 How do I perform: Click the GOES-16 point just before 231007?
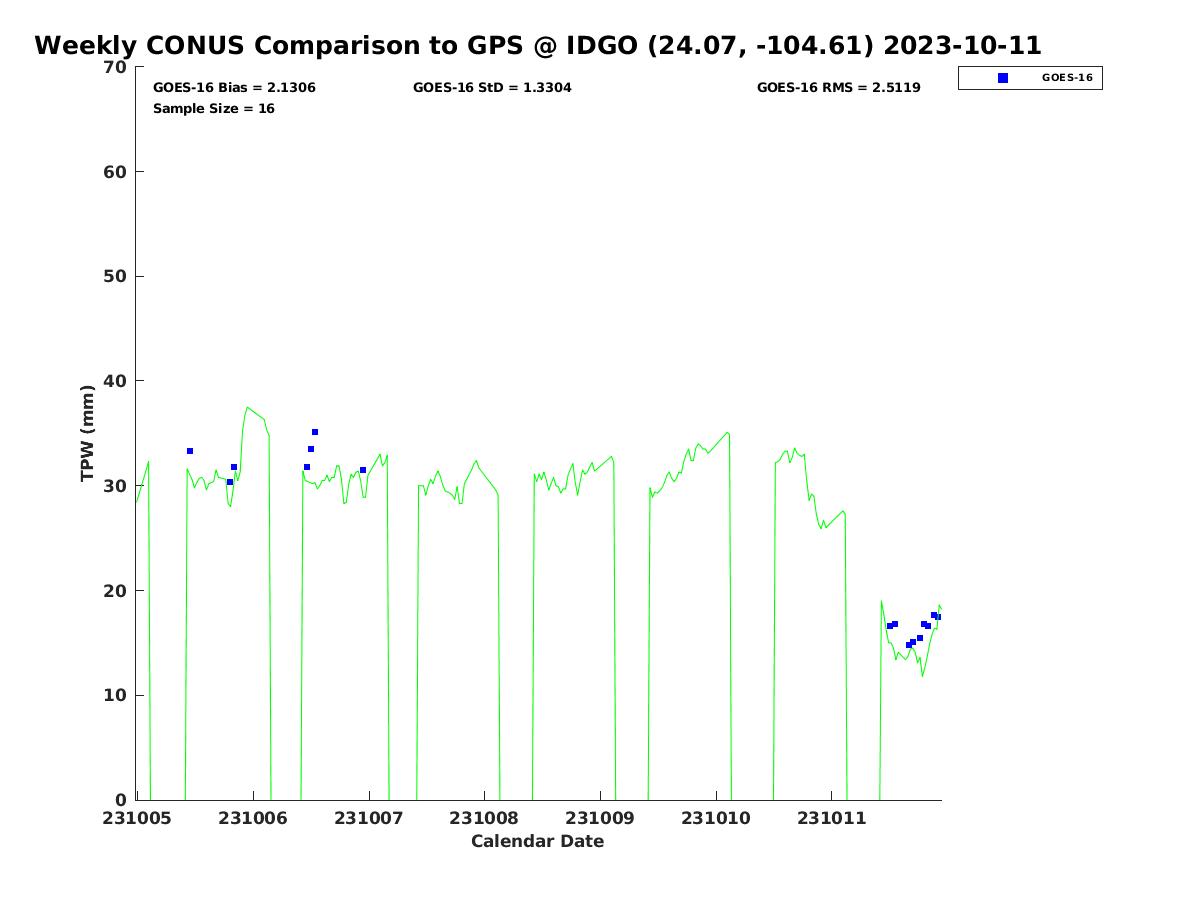tap(363, 470)
